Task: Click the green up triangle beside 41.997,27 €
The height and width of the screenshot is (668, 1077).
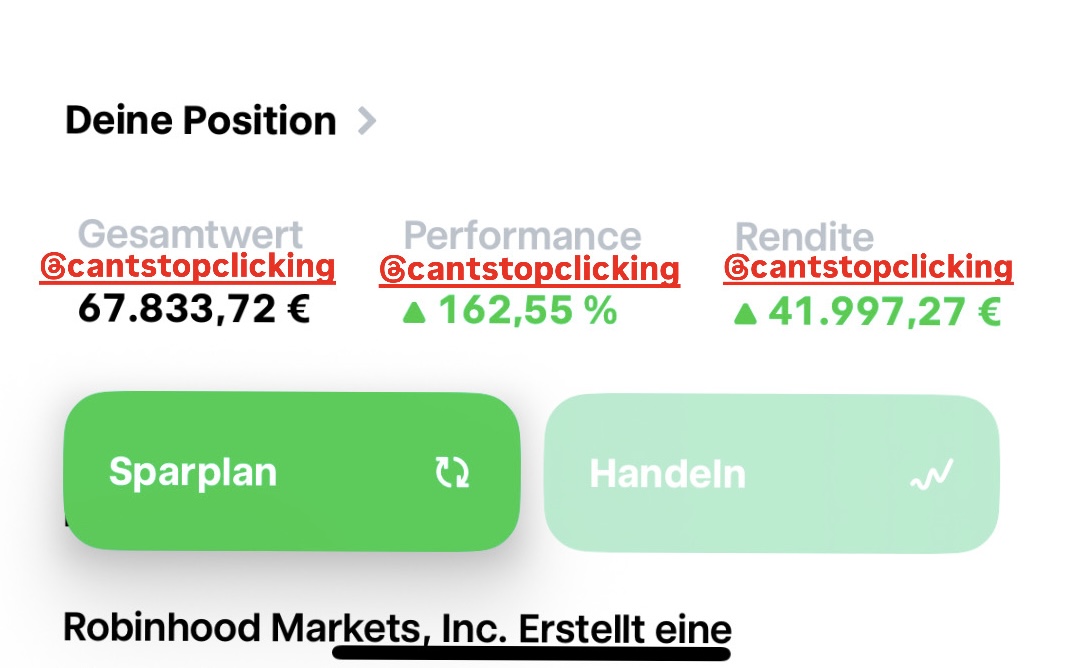Action: click(x=745, y=314)
